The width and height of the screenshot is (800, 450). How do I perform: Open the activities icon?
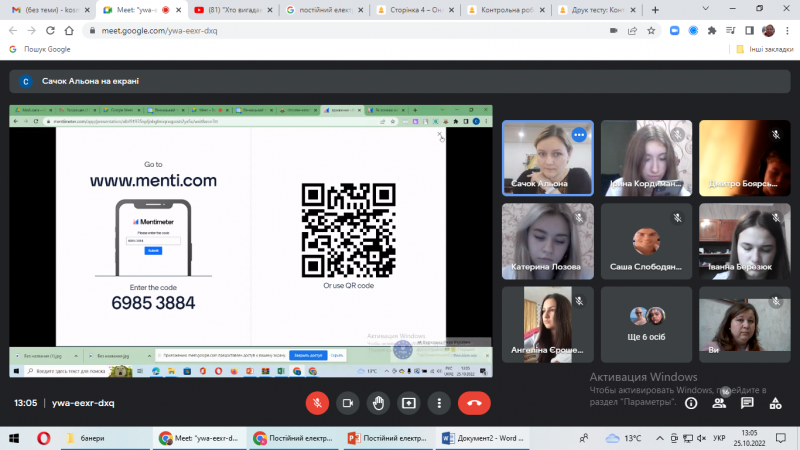click(x=776, y=403)
